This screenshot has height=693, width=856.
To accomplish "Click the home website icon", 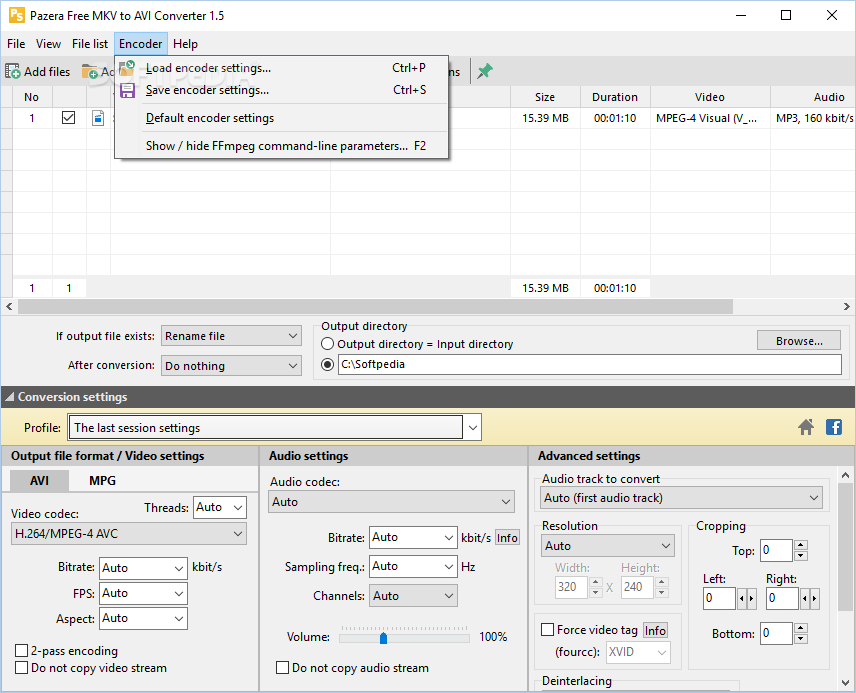I will pyautogui.click(x=806, y=427).
